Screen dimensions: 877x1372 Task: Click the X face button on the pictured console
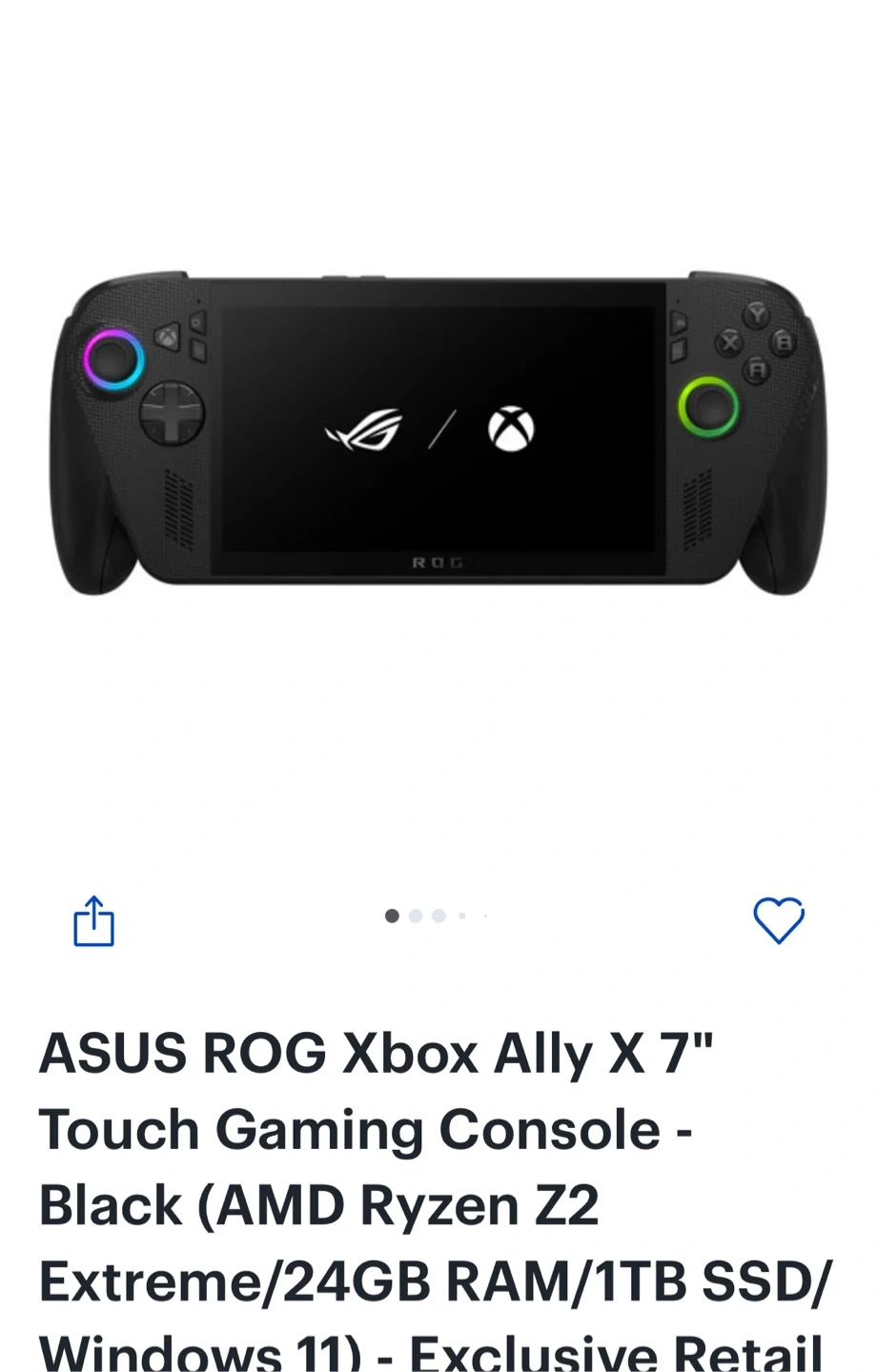(729, 342)
